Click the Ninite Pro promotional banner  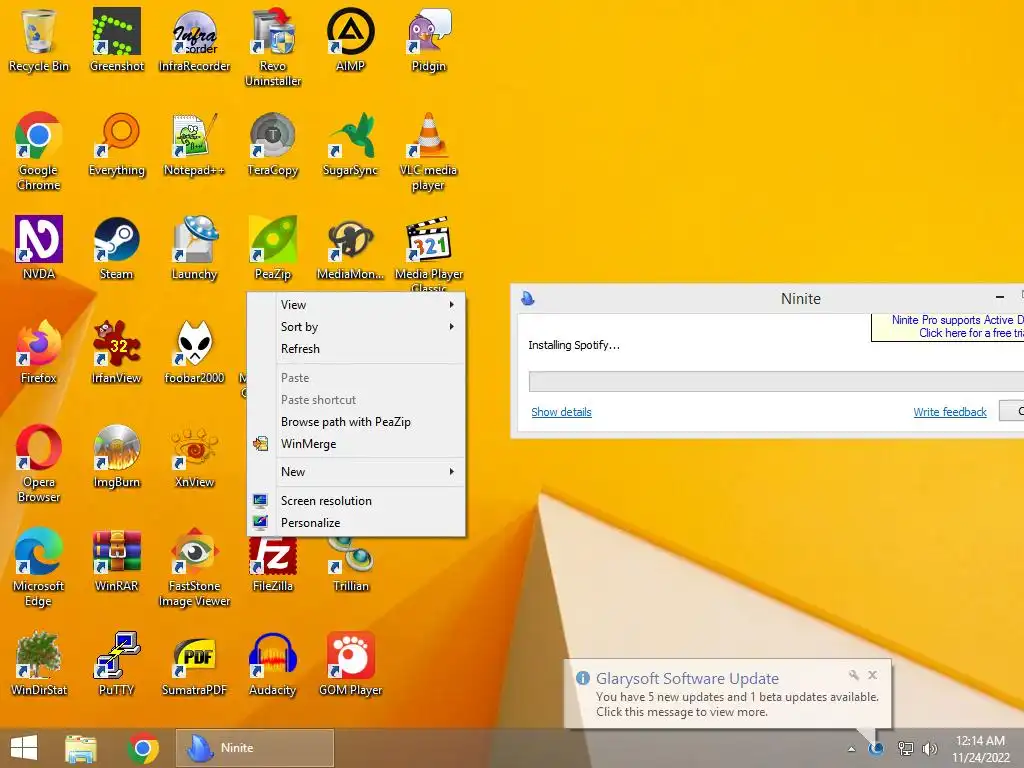pyautogui.click(x=948, y=327)
